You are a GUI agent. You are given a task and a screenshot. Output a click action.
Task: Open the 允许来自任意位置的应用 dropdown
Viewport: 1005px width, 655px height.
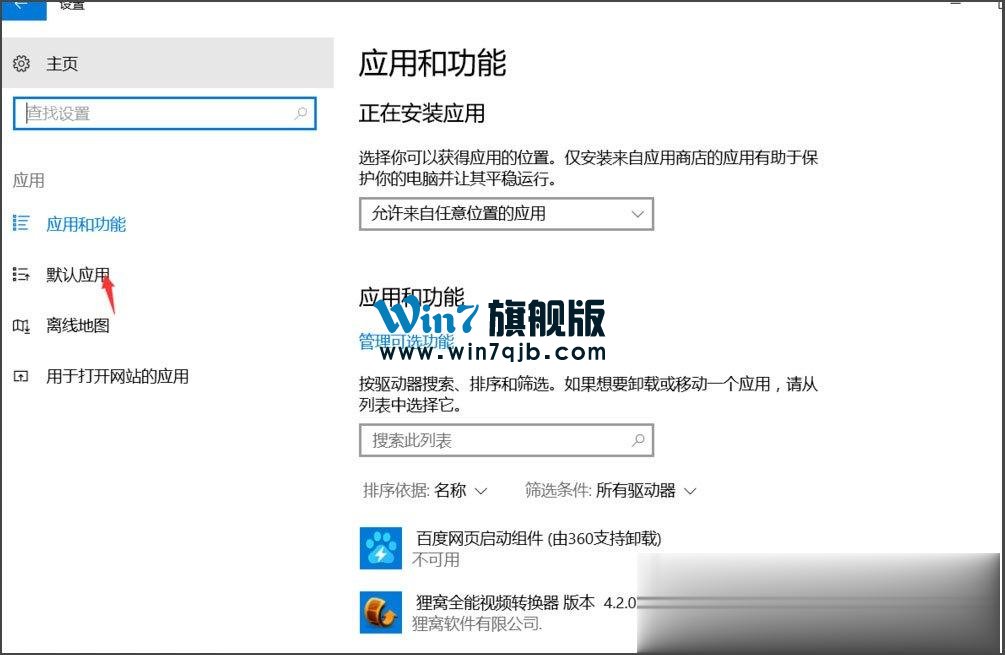tap(505, 214)
